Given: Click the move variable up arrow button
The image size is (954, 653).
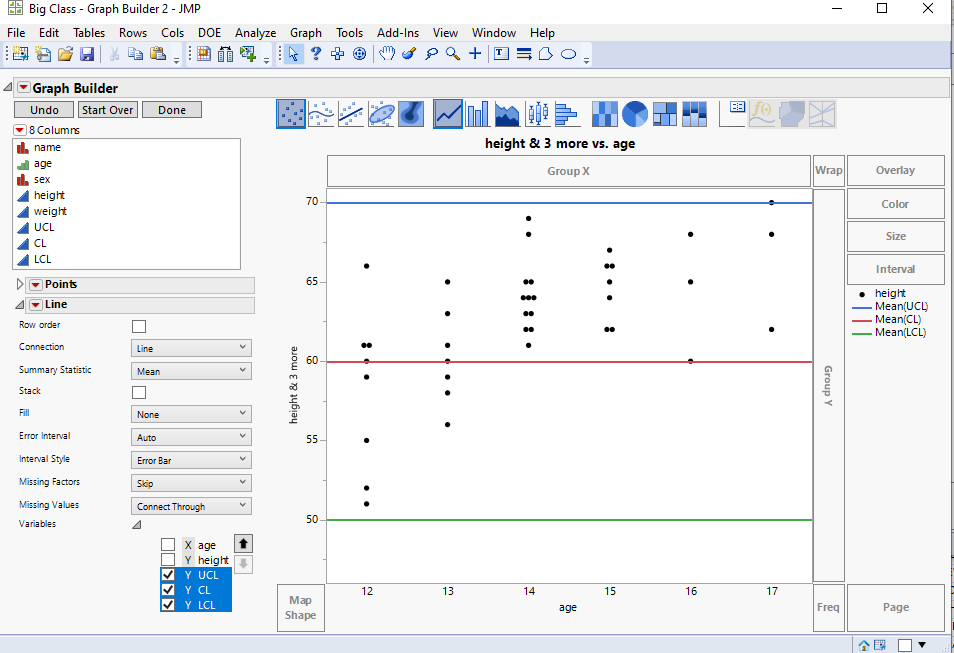Looking at the screenshot, I should [x=243, y=543].
